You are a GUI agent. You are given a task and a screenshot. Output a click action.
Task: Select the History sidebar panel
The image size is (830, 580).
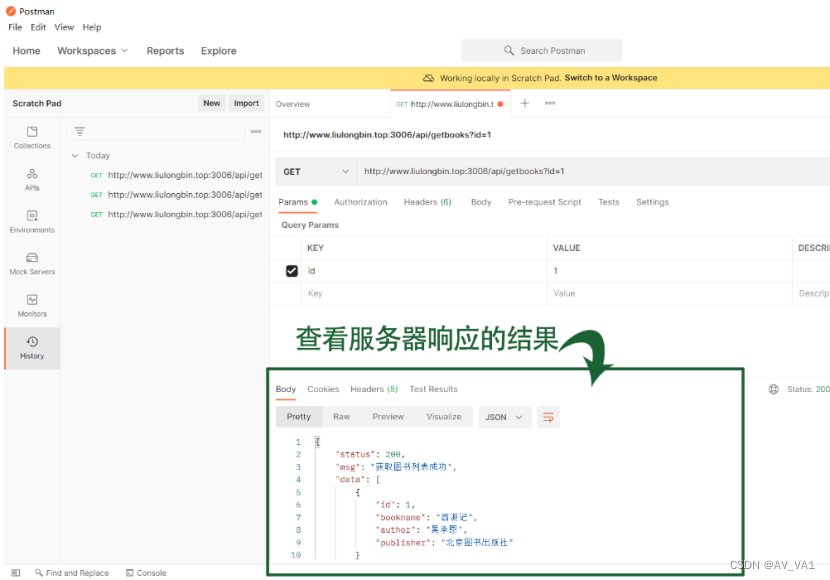(32, 348)
